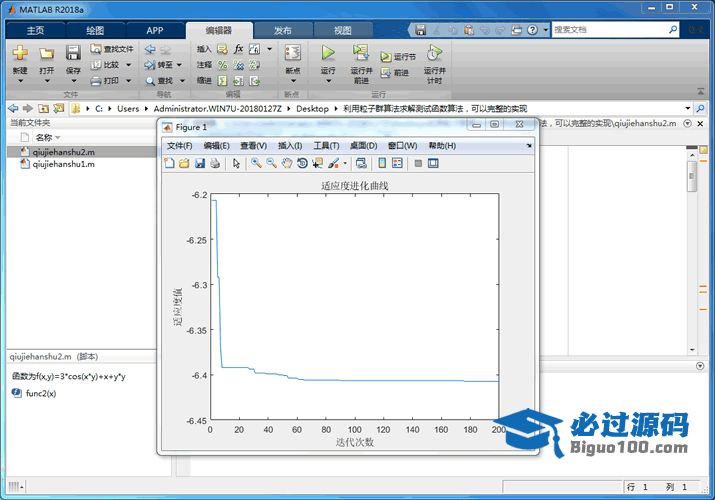The height and width of the screenshot is (500, 715).
Task: Open the Name column sort dropdown
Action: (57, 138)
